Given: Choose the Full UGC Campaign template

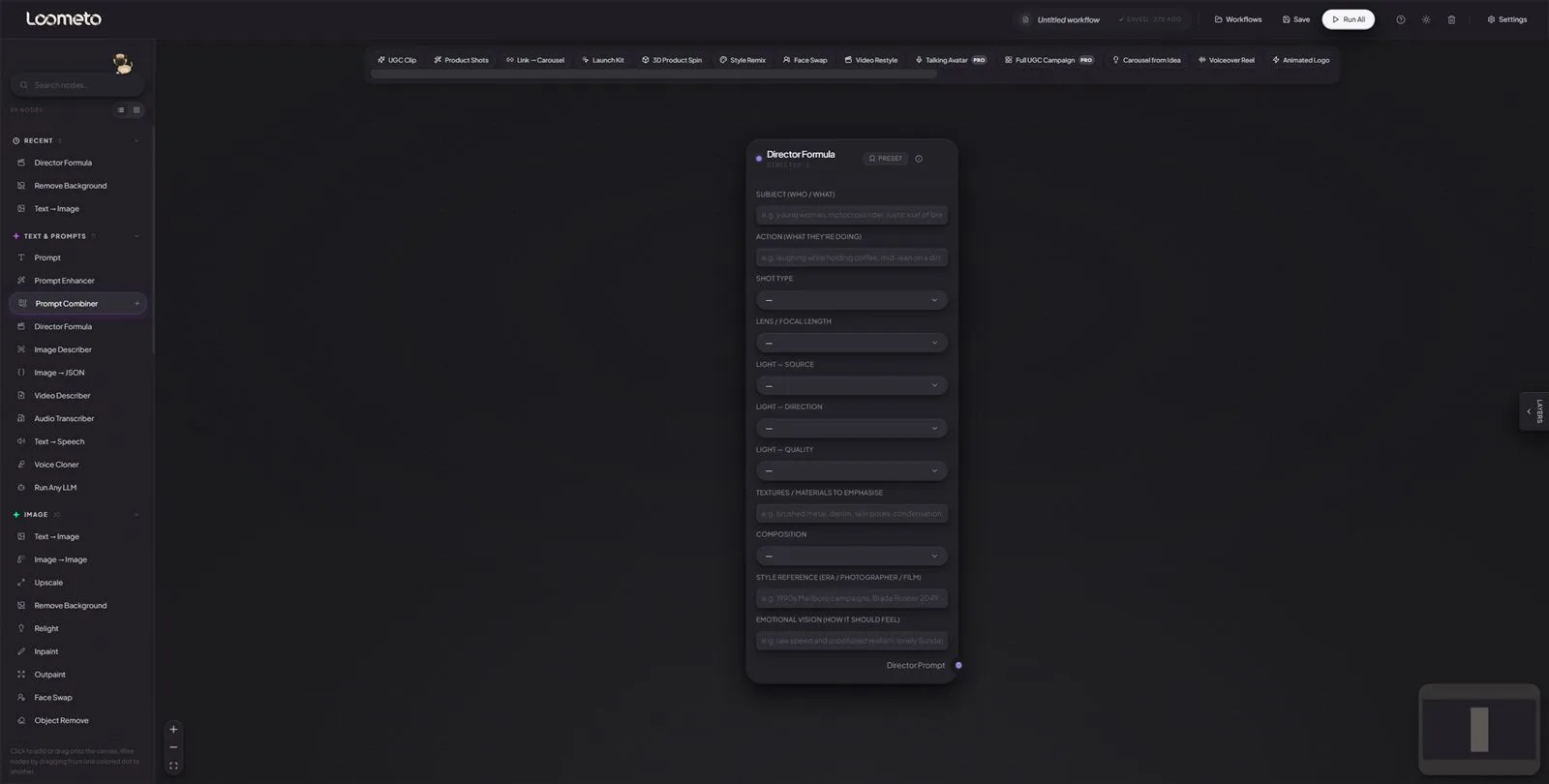Looking at the screenshot, I should (1049, 60).
